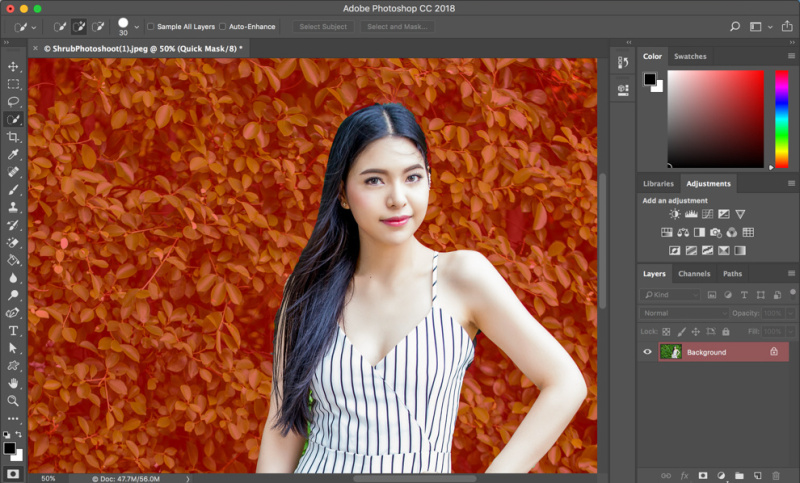Select the Lasso tool

[x=14, y=102]
